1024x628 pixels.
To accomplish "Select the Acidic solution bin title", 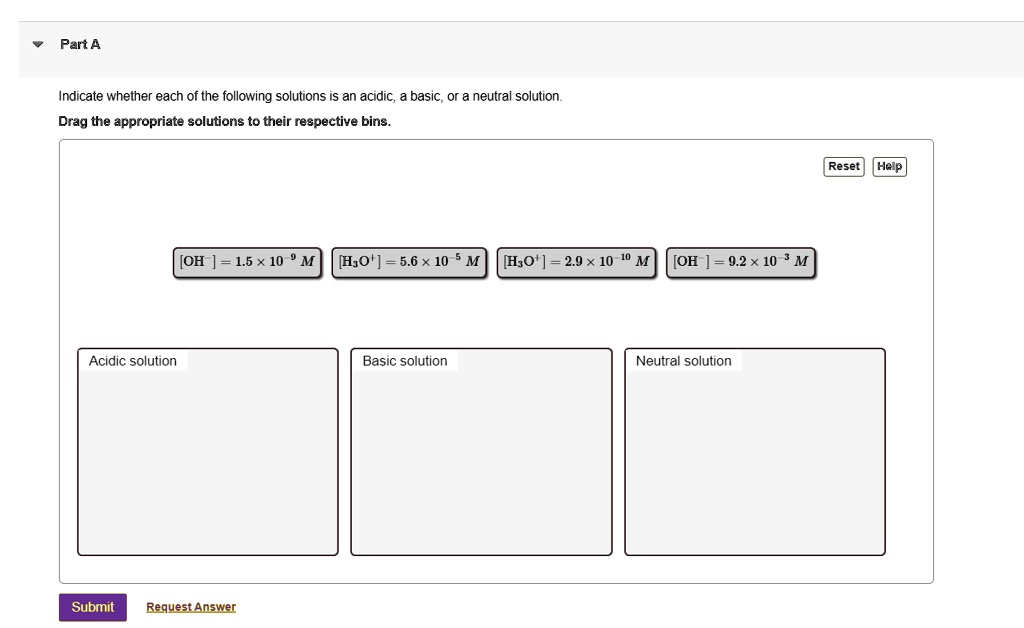I will point(132,361).
